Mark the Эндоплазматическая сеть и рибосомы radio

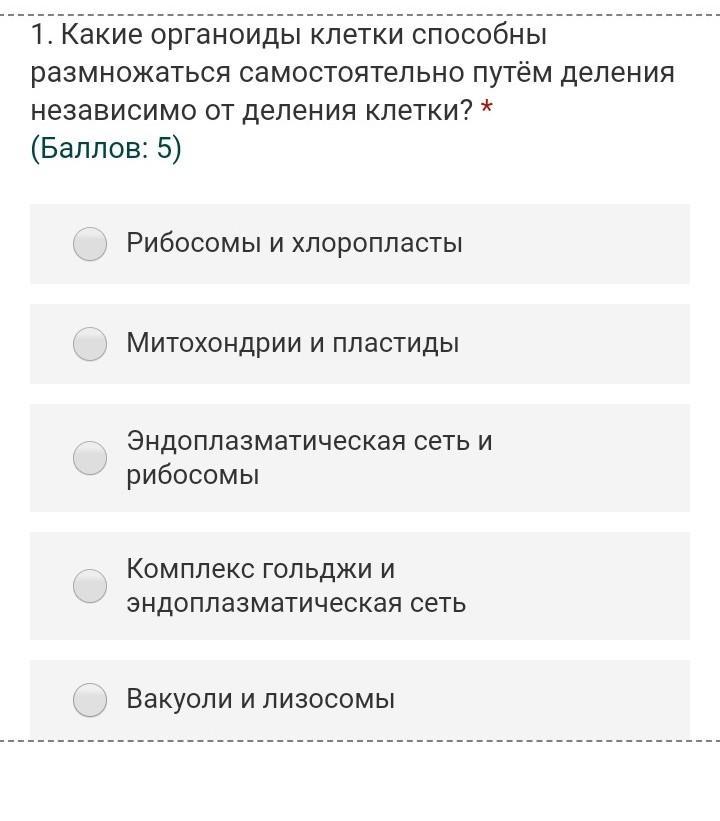tap(90, 458)
